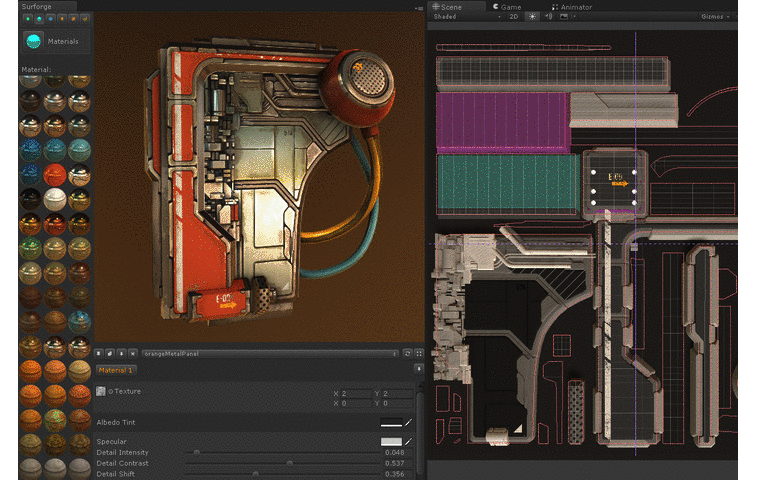The width and height of the screenshot is (757, 480).
Task: Click the delete X icon below preview
Action: pos(133,353)
